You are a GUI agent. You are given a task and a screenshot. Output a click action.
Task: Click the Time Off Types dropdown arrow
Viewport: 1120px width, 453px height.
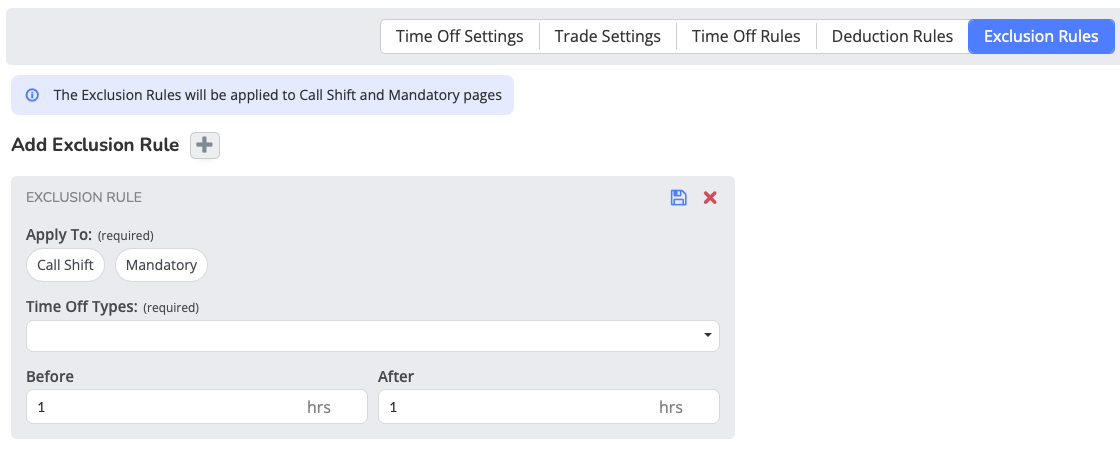click(x=708, y=335)
